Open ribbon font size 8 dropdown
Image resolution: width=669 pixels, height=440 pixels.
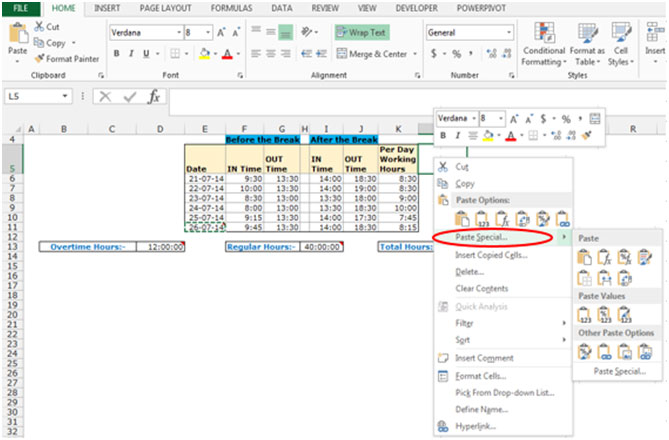(x=208, y=32)
